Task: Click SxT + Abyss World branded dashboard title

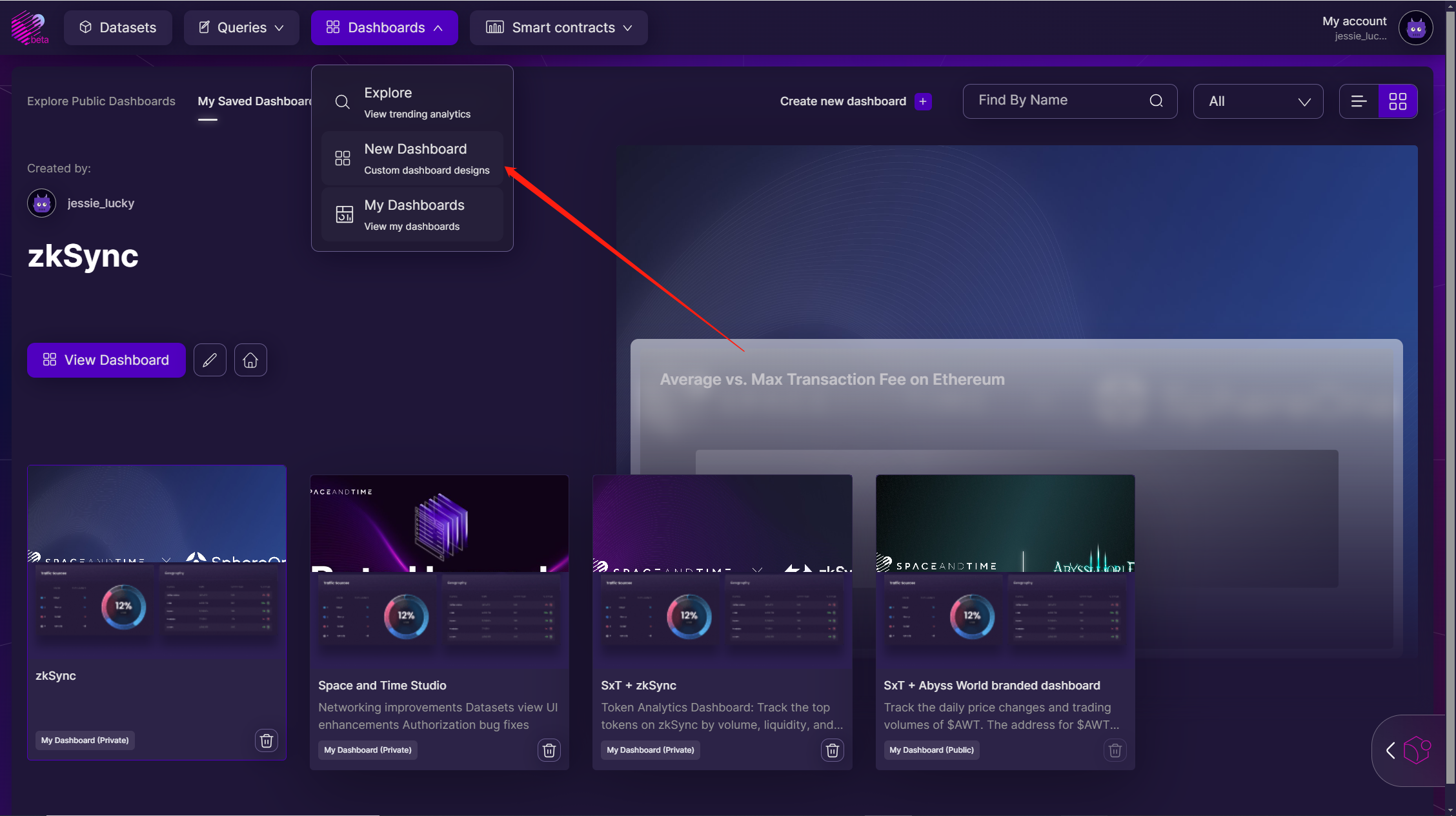Action: tap(992, 686)
